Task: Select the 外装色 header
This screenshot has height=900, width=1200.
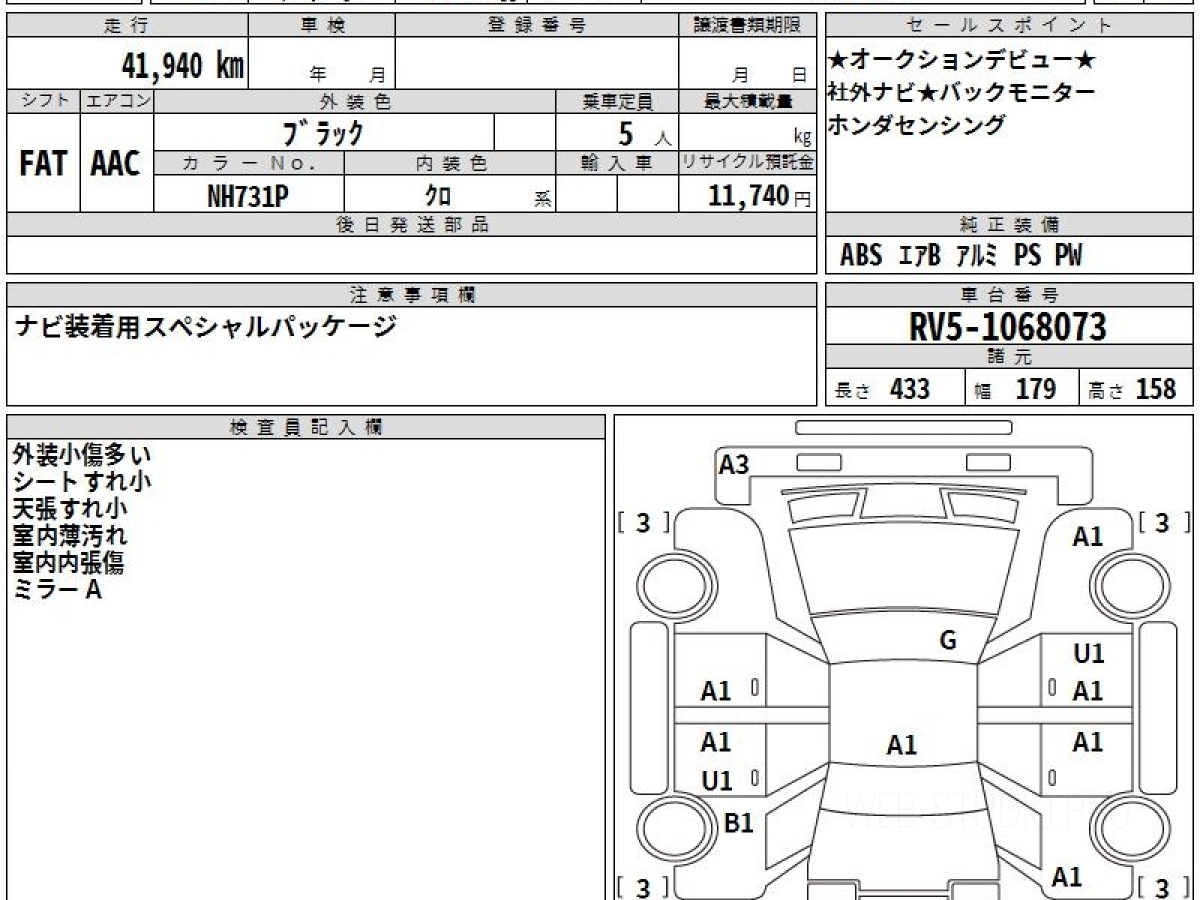Action: tap(355, 101)
